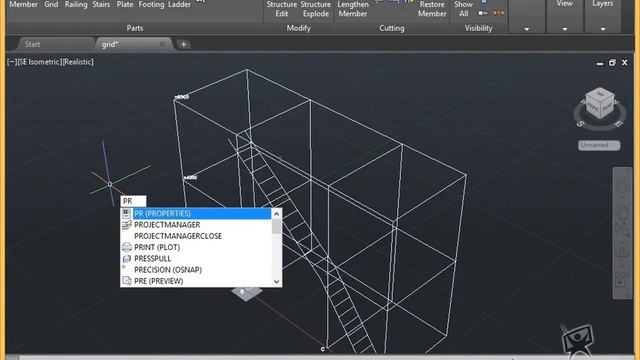Click suggestion list scroll up arrow
640x360 pixels.
coord(276,213)
